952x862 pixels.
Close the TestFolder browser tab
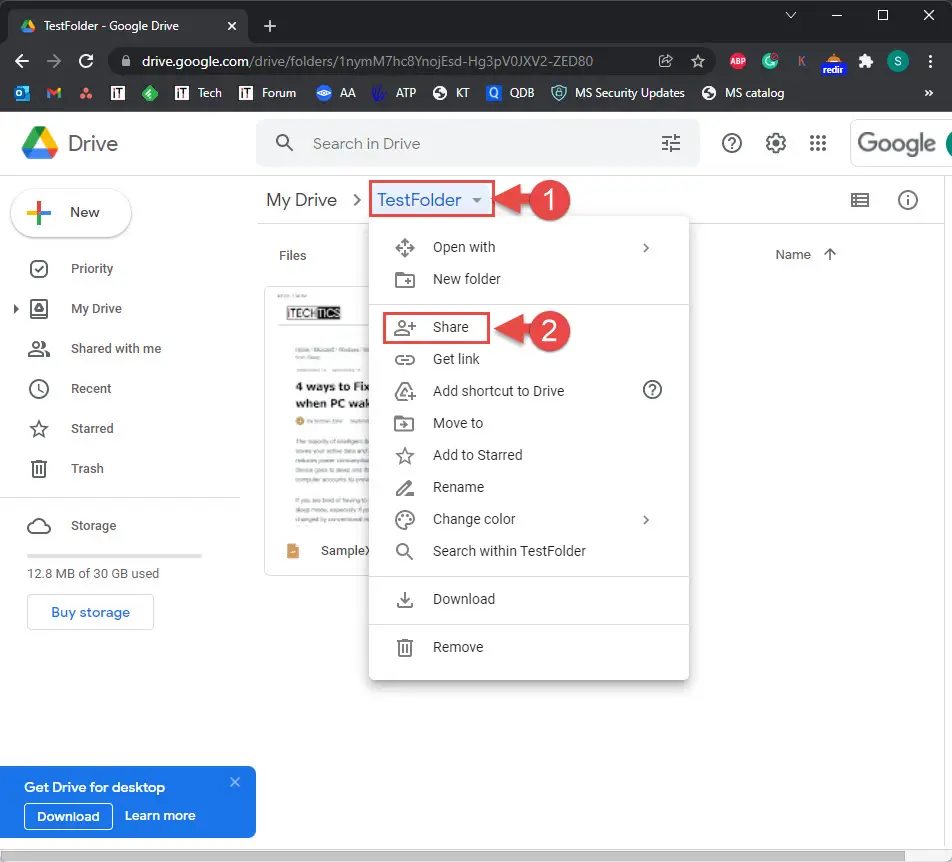pos(231,26)
